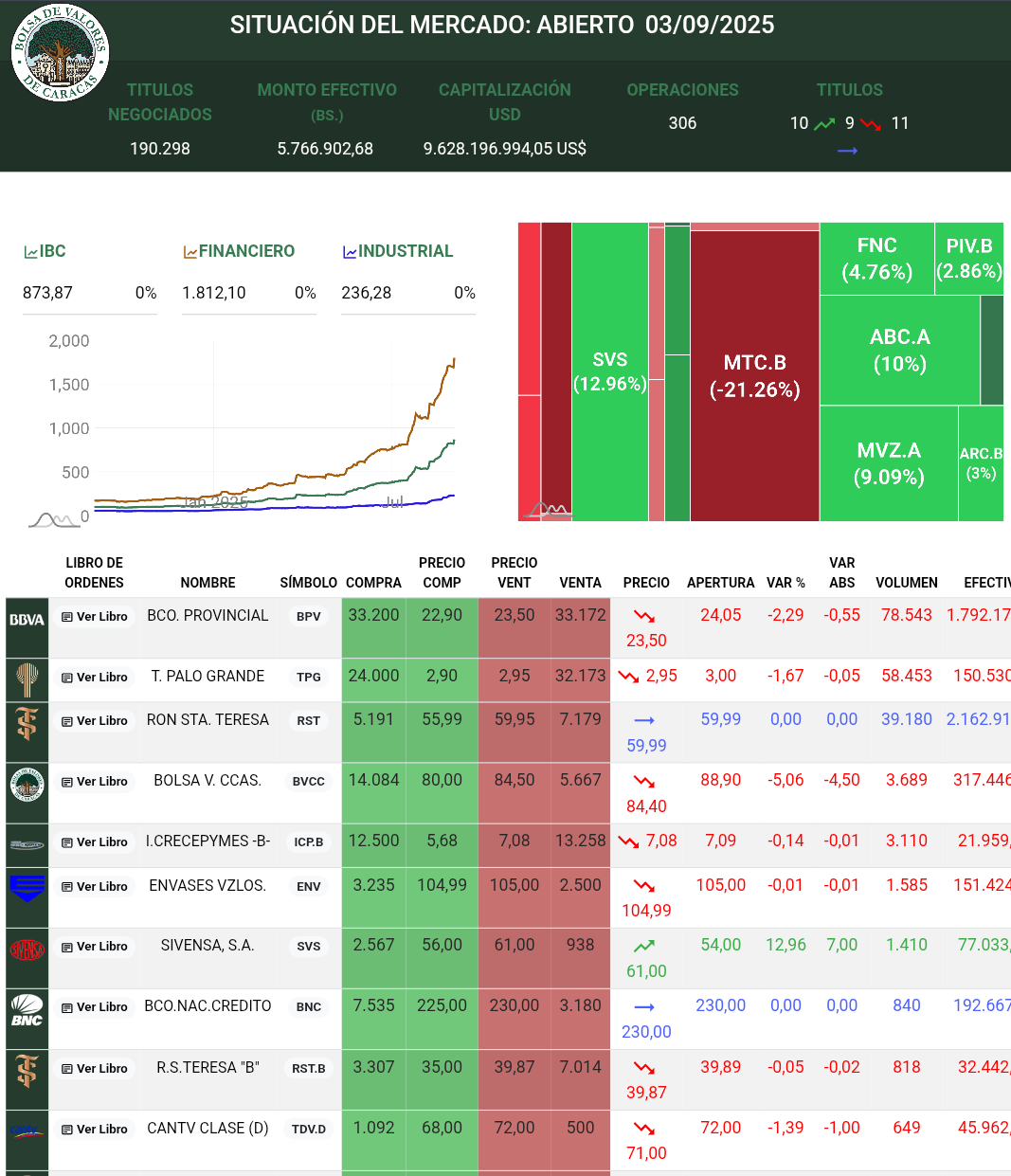Click the green rising titles arrow icon
This screenshot has width=1011, height=1176.
[x=825, y=124]
